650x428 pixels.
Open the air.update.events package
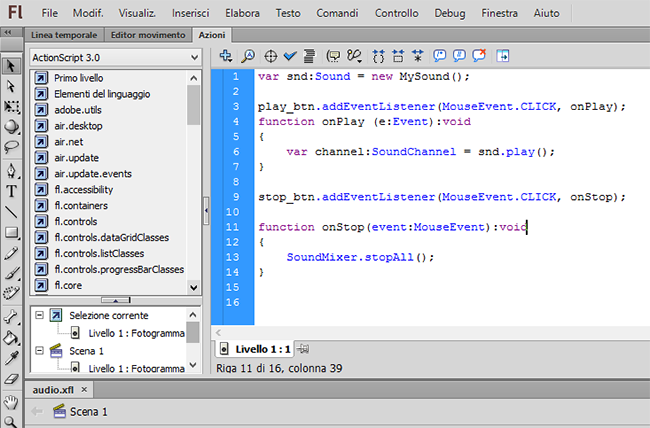coord(93,174)
